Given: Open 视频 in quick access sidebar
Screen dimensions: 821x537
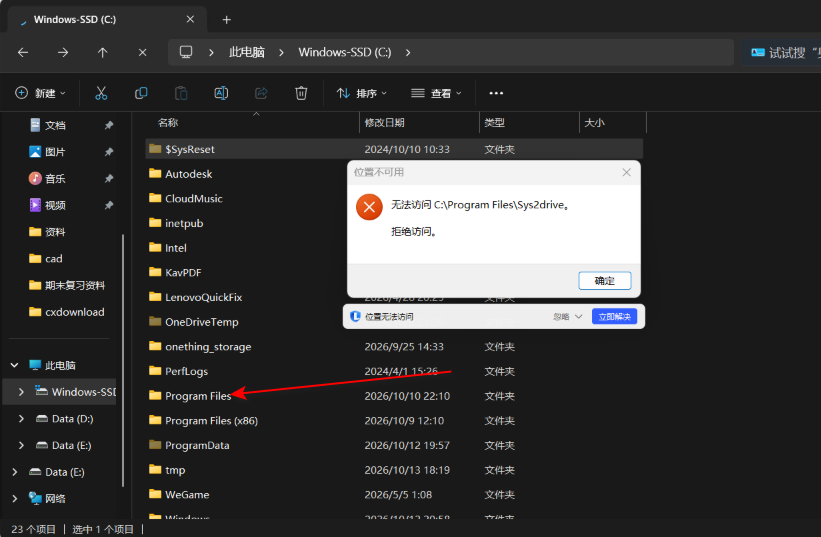Looking at the screenshot, I should pos(55,205).
